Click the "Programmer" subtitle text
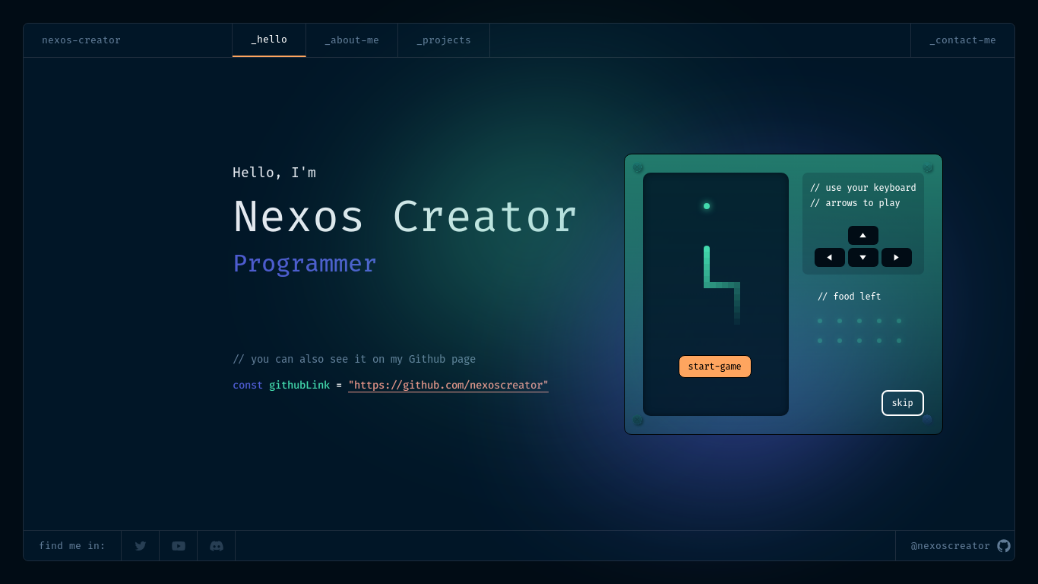Image resolution: width=1038 pixels, height=584 pixels. [x=305, y=264]
